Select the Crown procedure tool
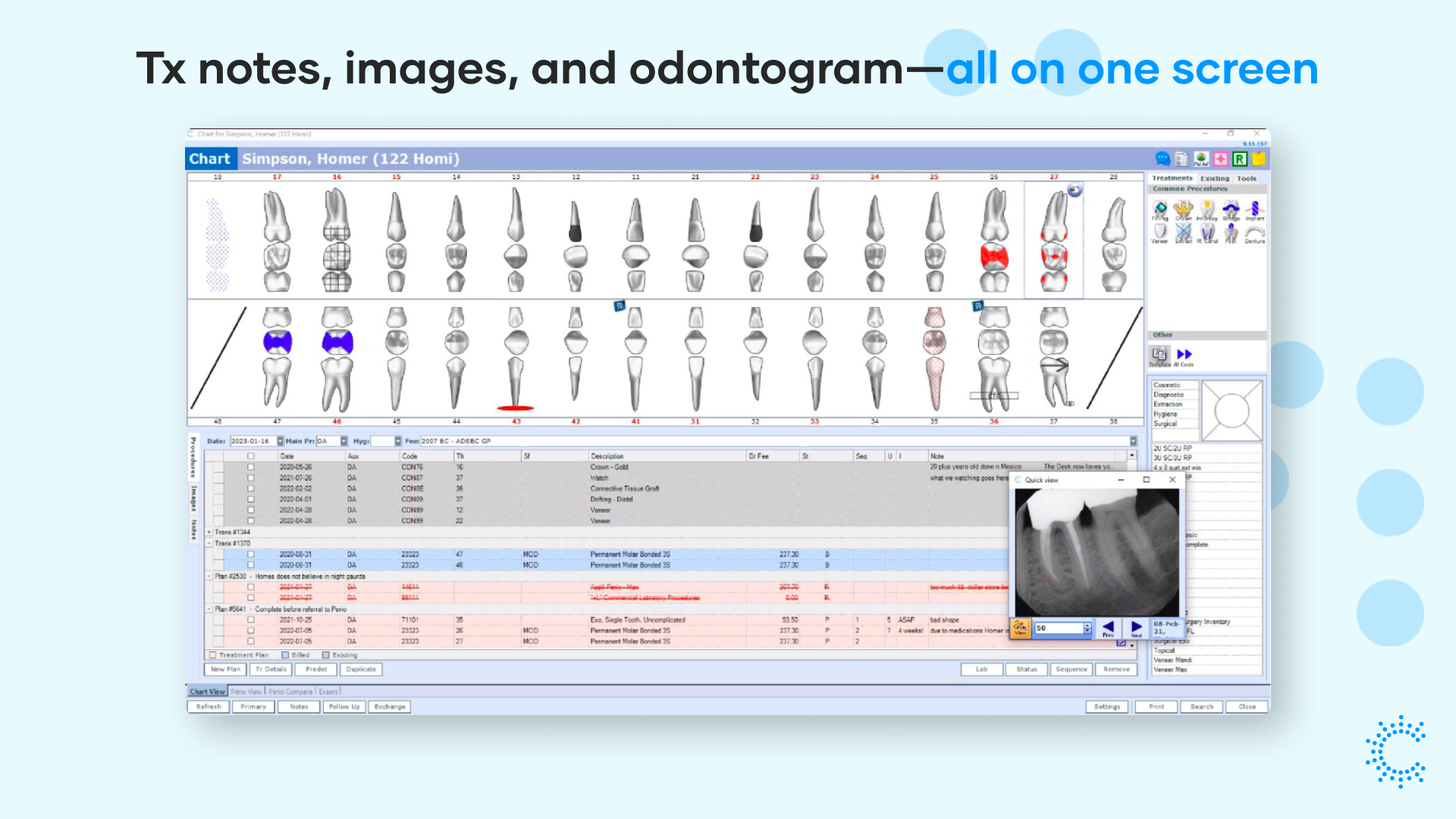1456x819 pixels. [1183, 207]
